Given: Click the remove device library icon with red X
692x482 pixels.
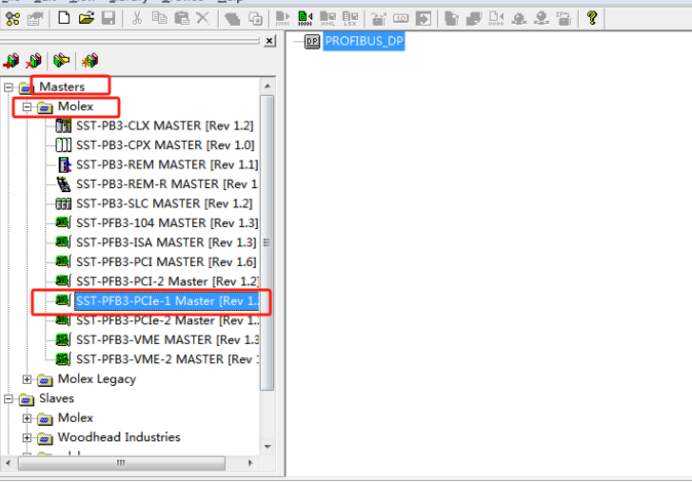Looking at the screenshot, I should (34, 60).
